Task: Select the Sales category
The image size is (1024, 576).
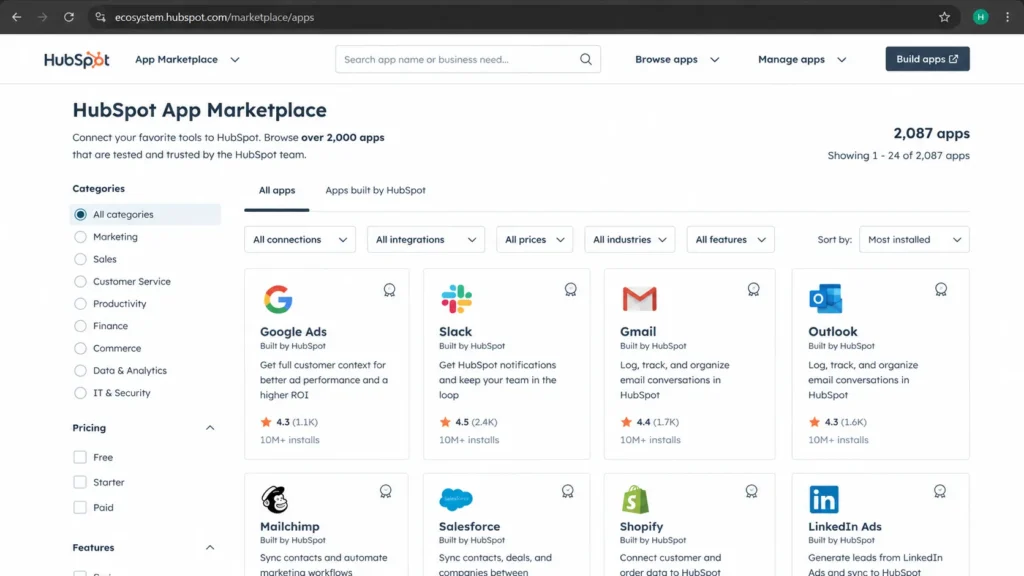Action: [x=80, y=259]
